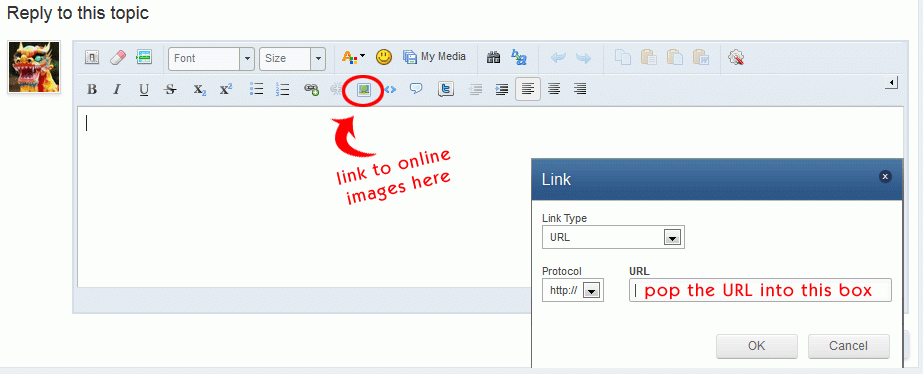Collapse the toolbar with the corner arrow

(x=891, y=83)
